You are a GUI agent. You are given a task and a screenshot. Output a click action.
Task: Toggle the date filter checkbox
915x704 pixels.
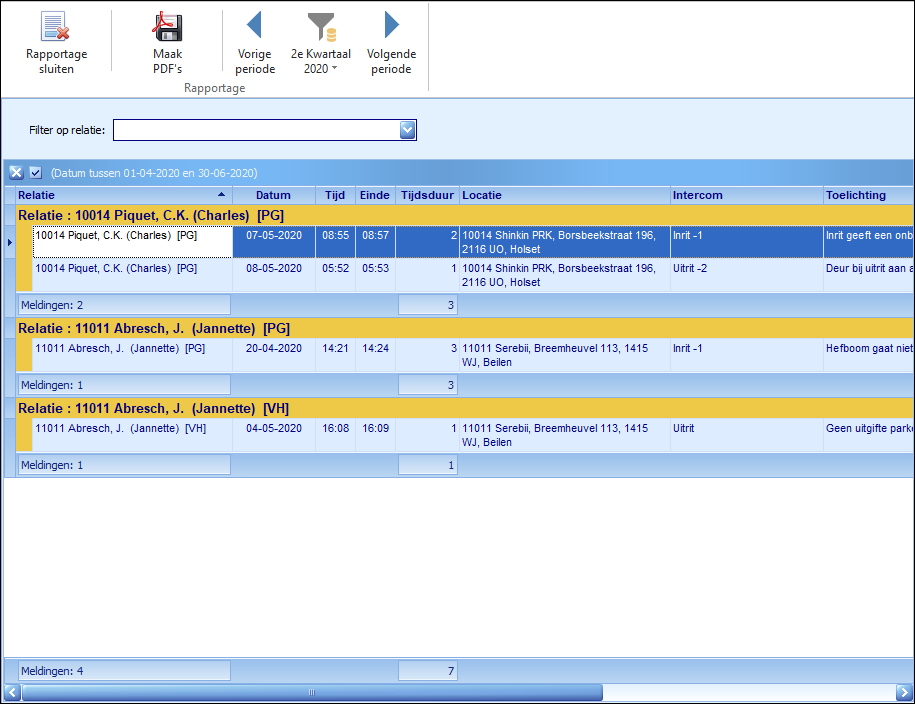(x=36, y=173)
